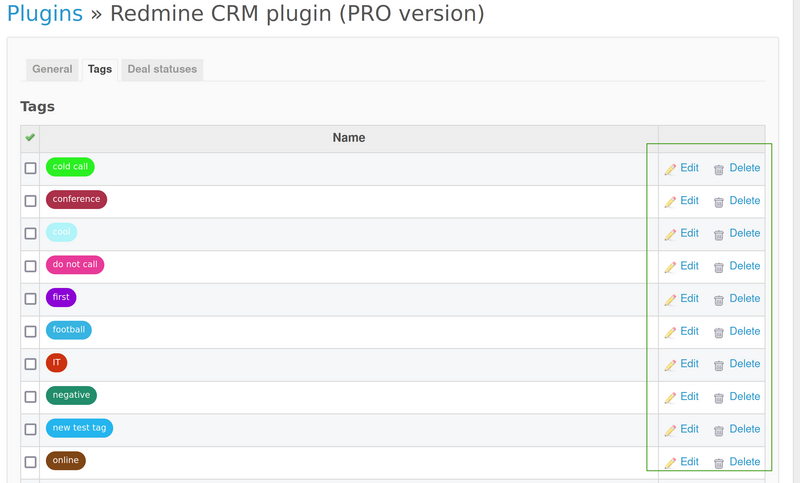The image size is (800, 483).
Task: Go to Plugins breadcrumb link
Action: point(44,14)
